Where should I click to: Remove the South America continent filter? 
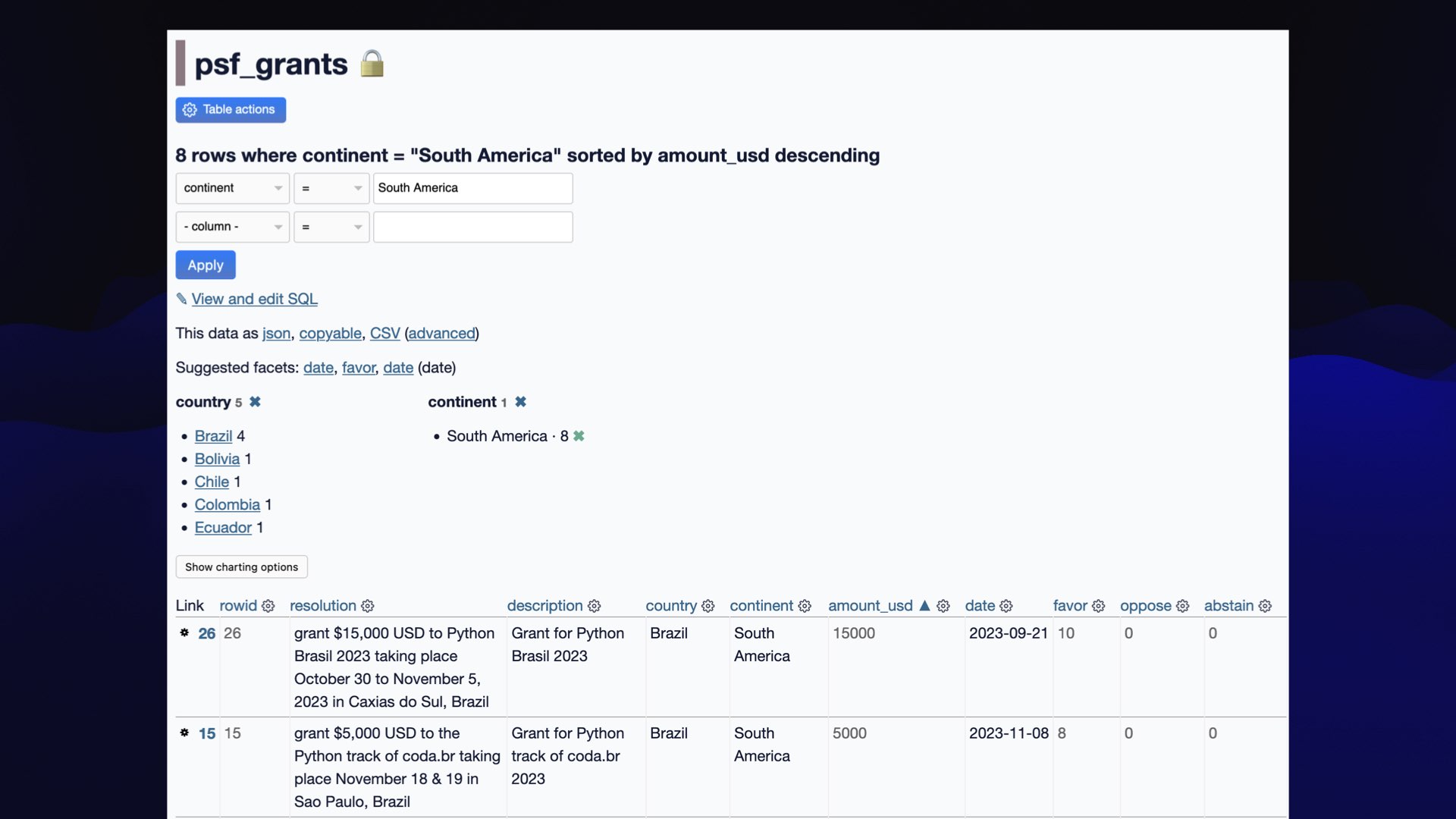point(579,436)
